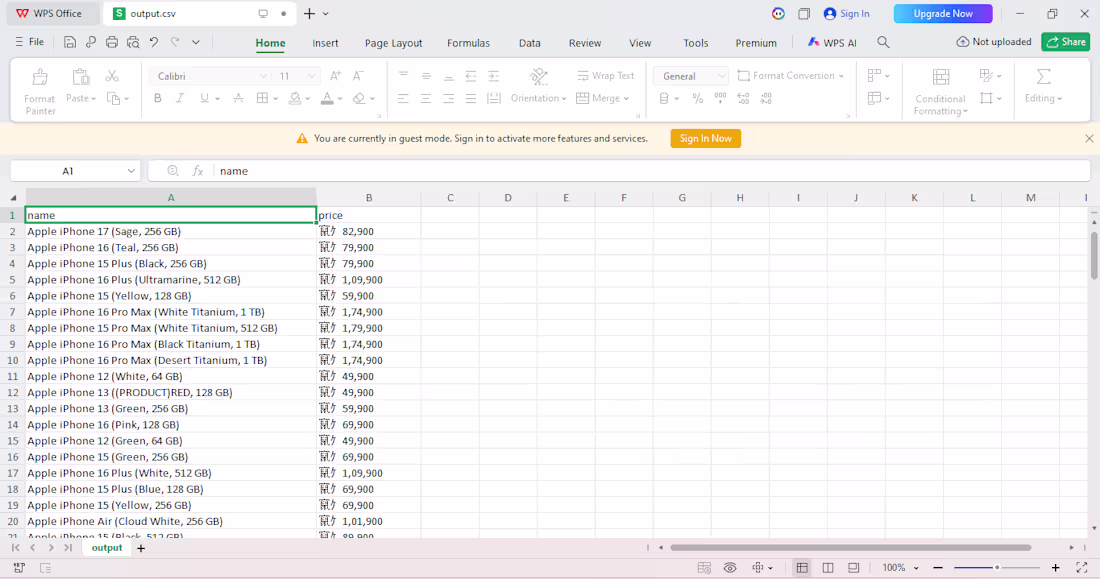Click the Percent style icon
Screen dimensions: 1100x579
point(697,99)
